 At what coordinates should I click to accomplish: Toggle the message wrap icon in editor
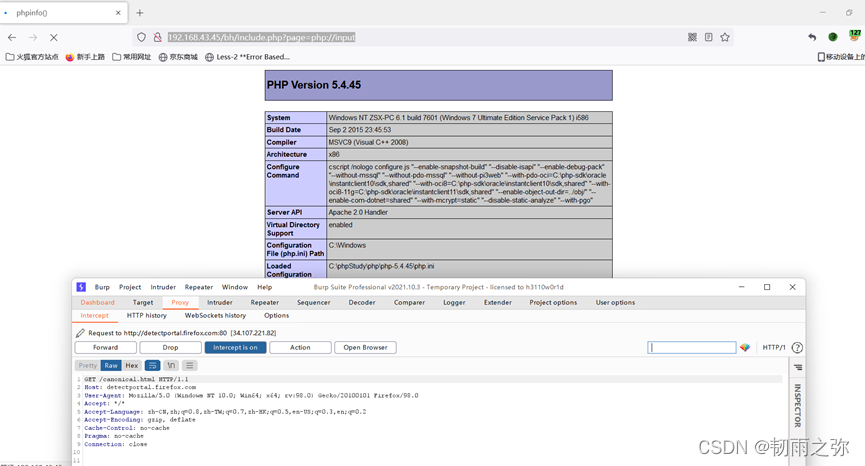[x=152, y=365]
